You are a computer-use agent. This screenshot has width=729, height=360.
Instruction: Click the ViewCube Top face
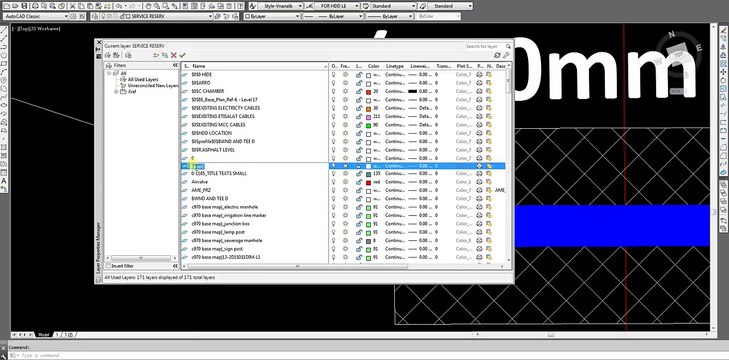tap(679, 54)
